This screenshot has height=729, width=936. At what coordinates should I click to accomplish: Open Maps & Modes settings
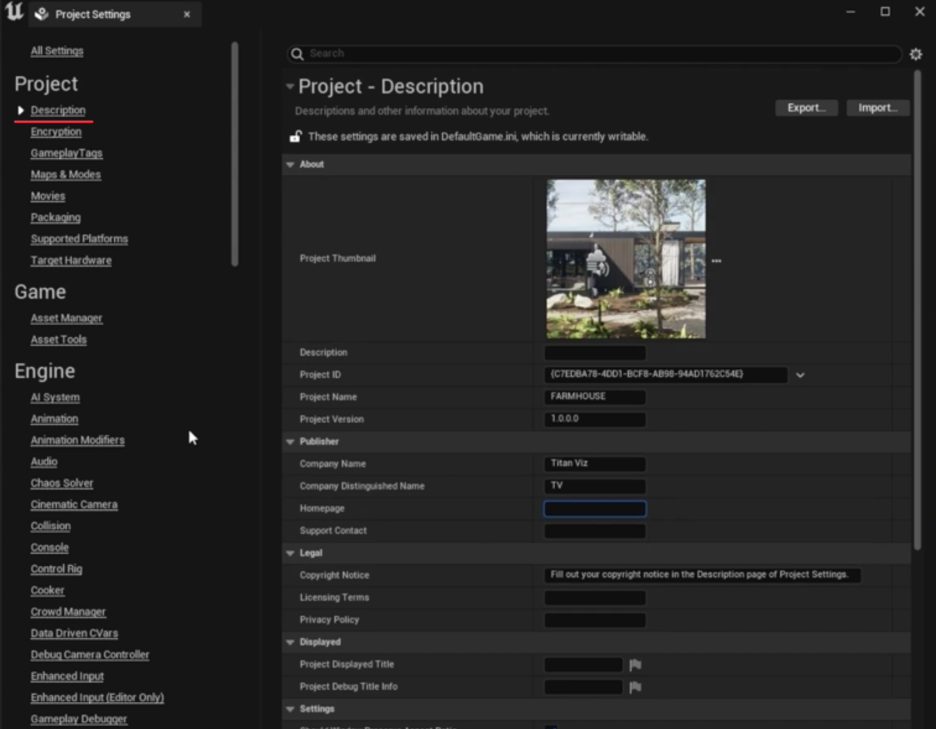tap(66, 175)
